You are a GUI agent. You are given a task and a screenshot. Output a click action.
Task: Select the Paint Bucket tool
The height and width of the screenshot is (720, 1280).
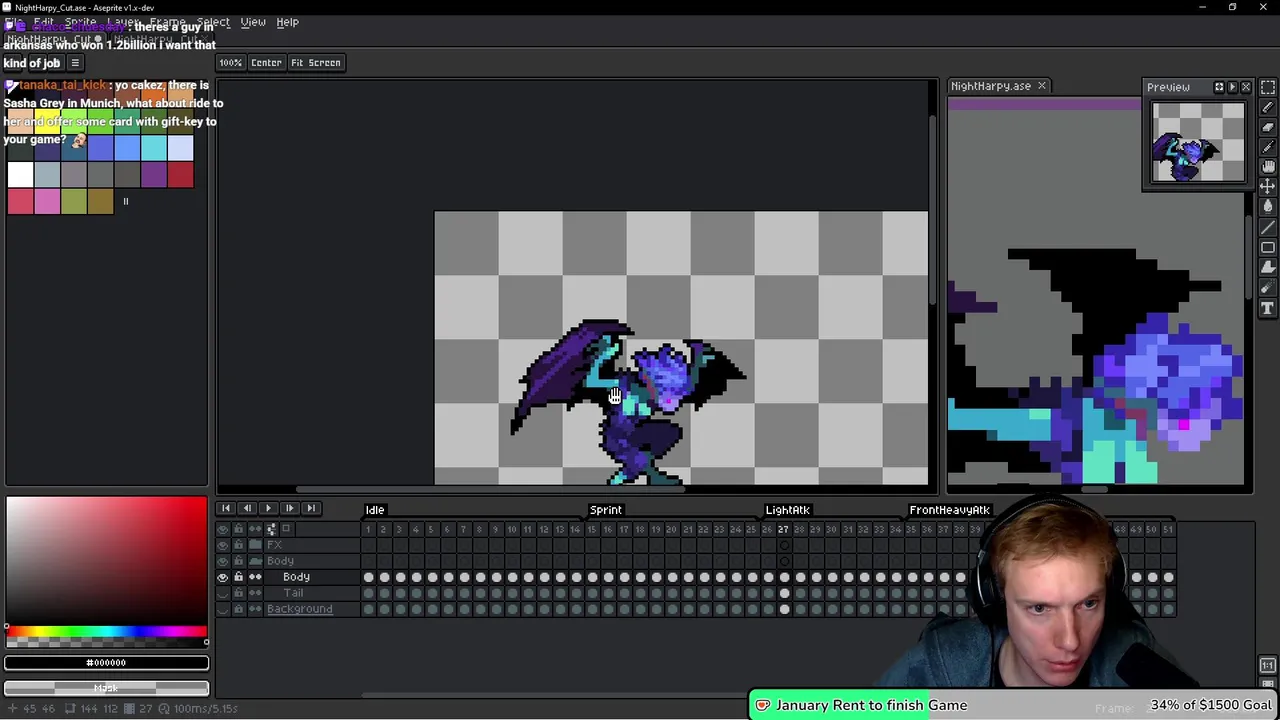[1268, 207]
